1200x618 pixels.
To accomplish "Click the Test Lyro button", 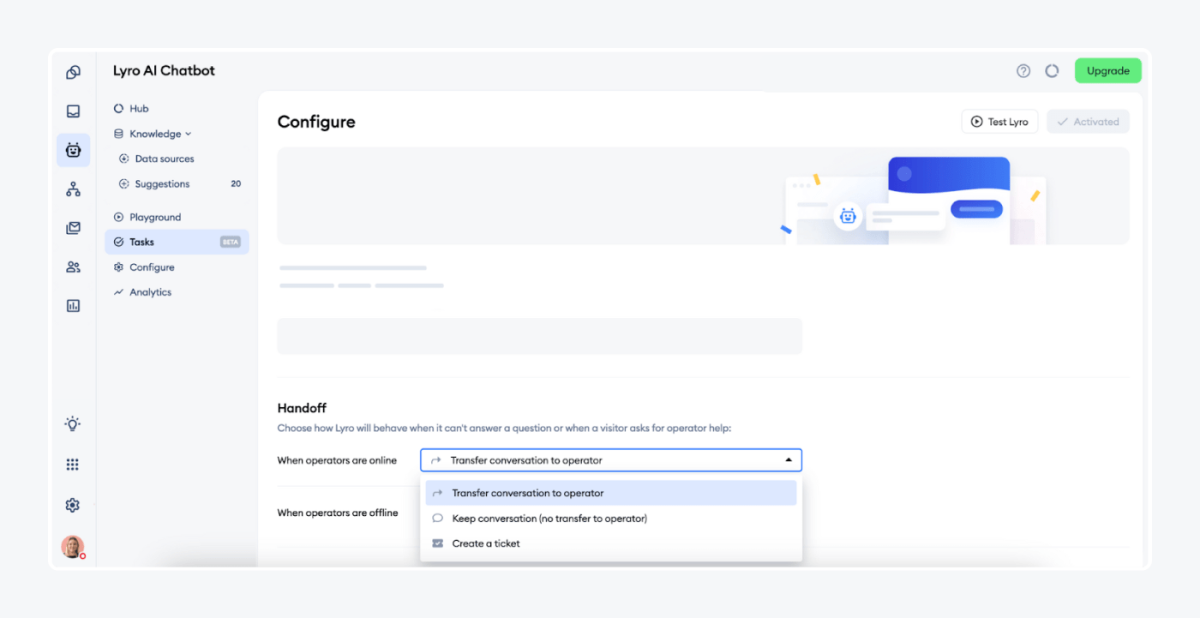I will point(999,121).
